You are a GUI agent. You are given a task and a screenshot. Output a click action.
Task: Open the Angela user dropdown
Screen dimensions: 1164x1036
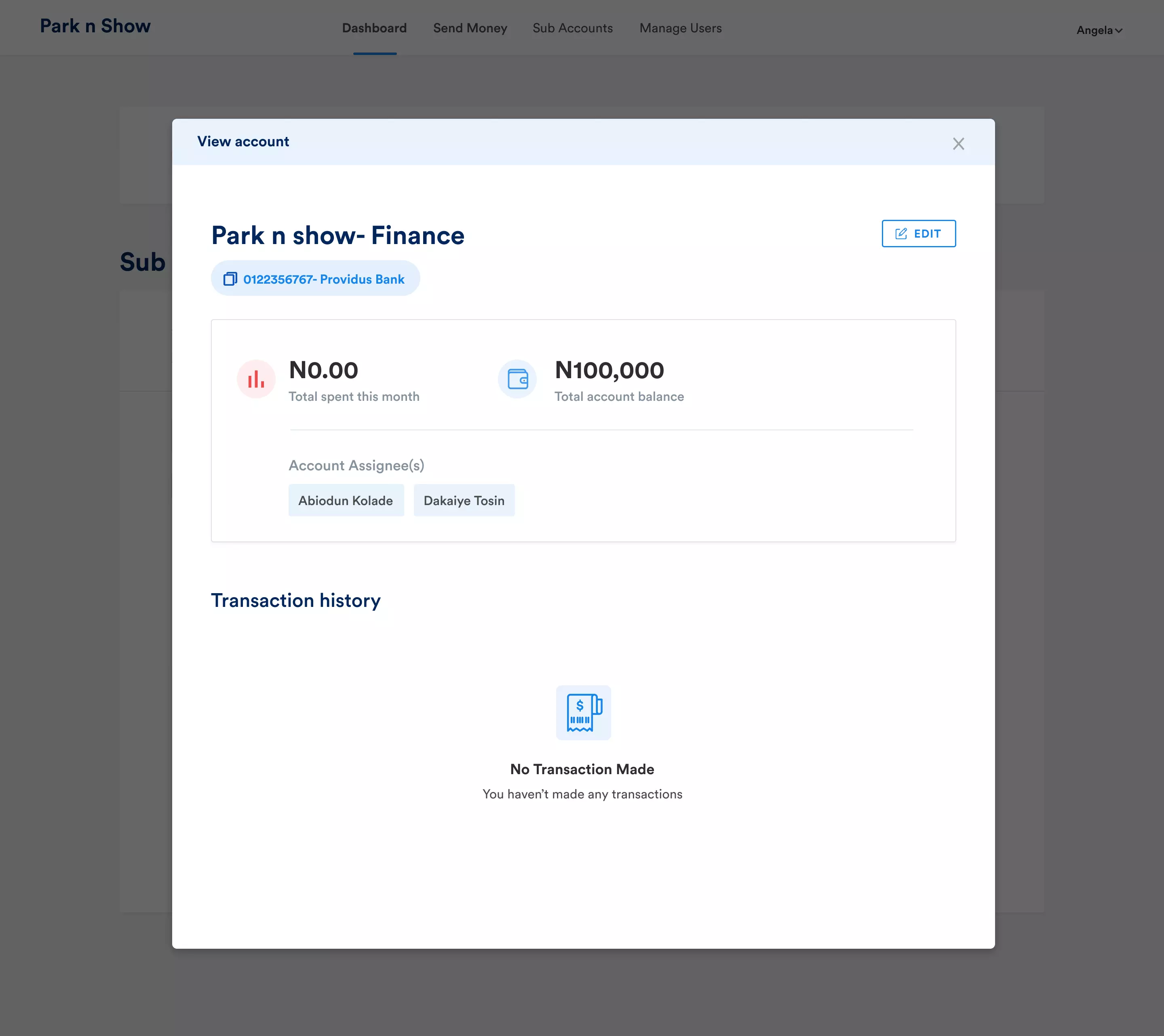tap(1099, 30)
